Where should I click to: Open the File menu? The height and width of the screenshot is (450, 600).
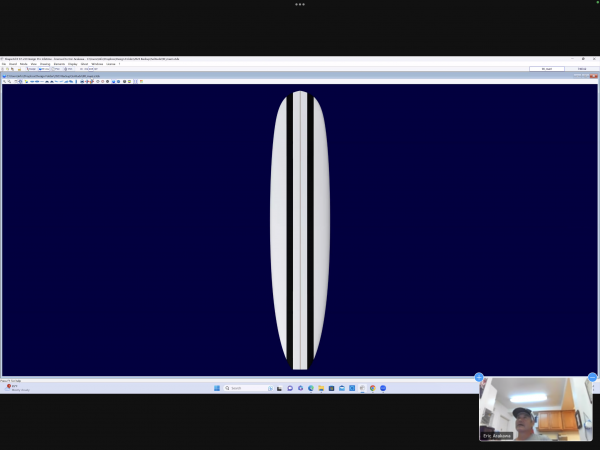coord(4,63)
